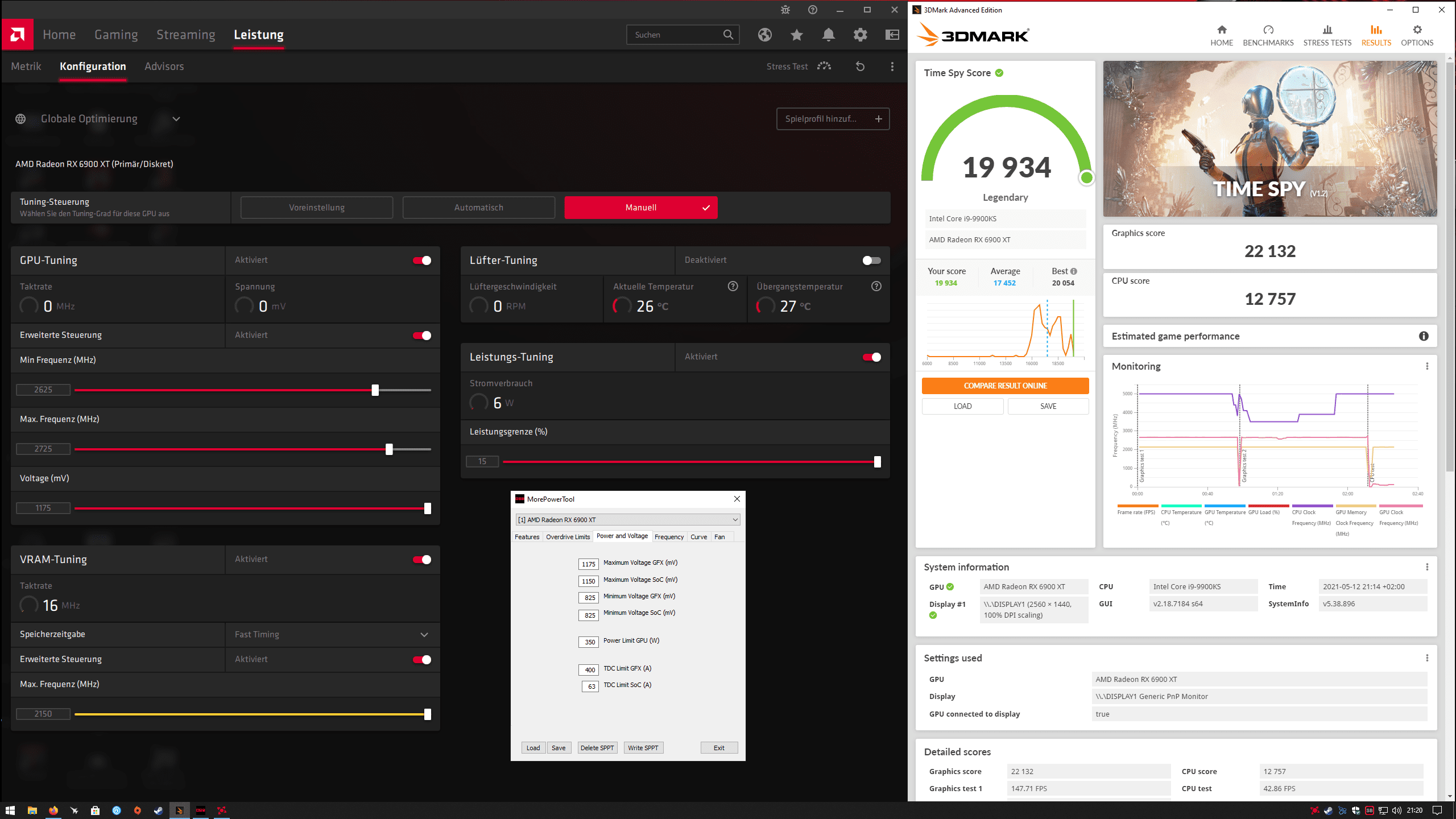Screen dimensions: 1456x819
Task: Click the search magnifier icon in Radeon Software
Action: (x=728, y=35)
